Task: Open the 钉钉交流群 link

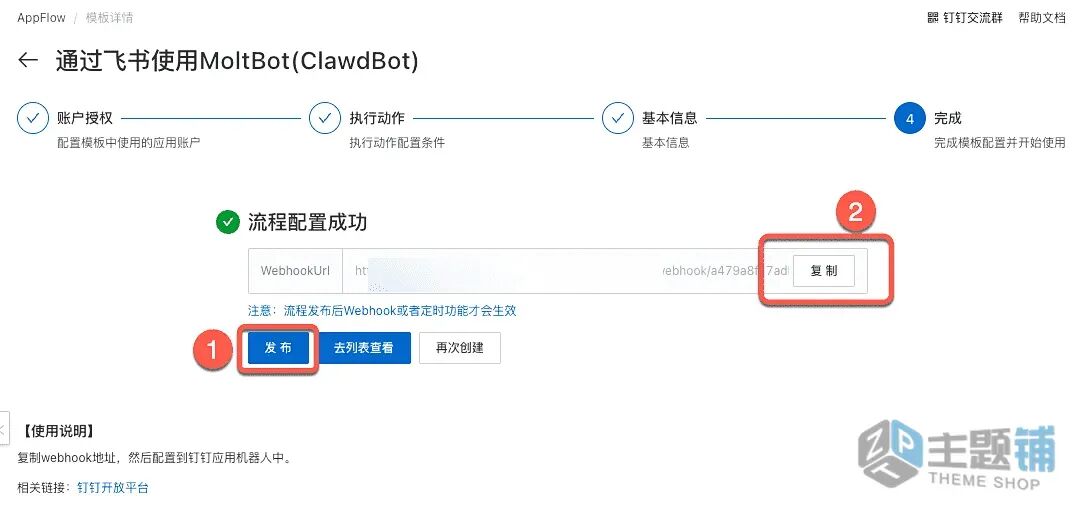Action: [973, 18]
